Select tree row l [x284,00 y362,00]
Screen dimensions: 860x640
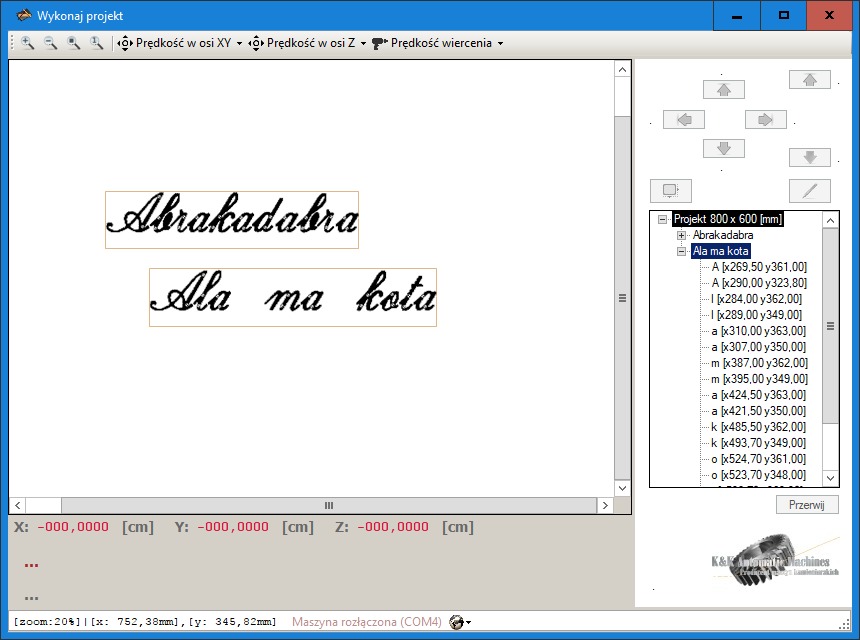tap(756, 299)
